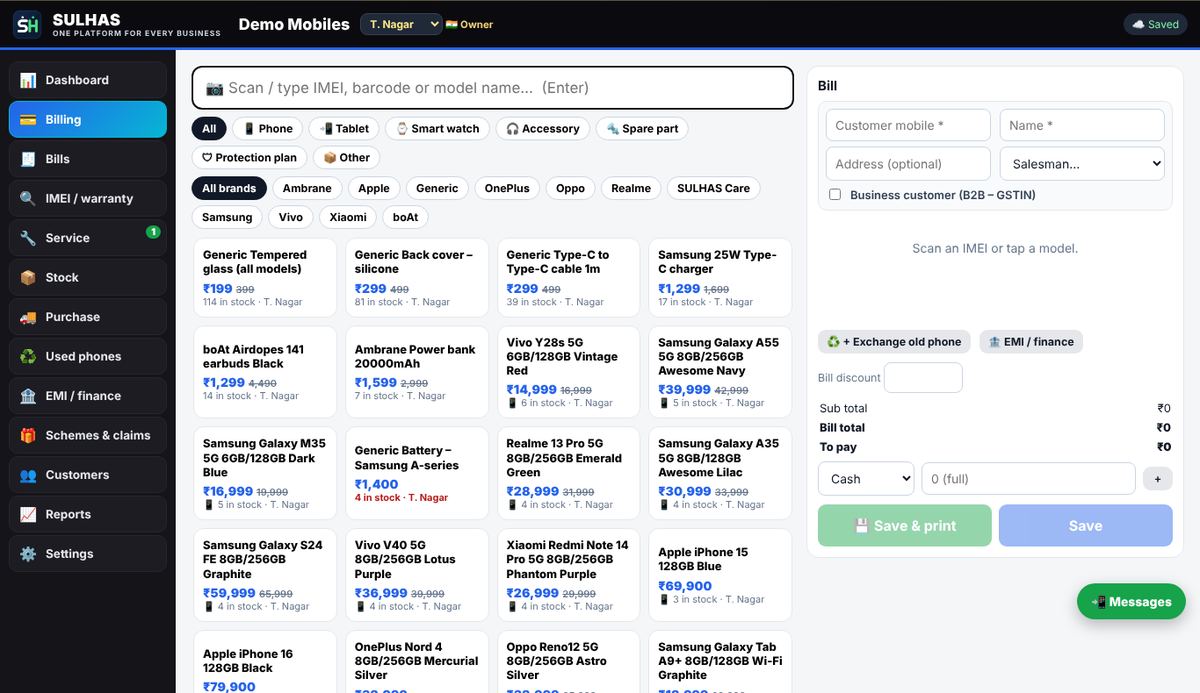Click the blue Save button
Screen dimensions: 1200x693
[x=1085, y=525]
